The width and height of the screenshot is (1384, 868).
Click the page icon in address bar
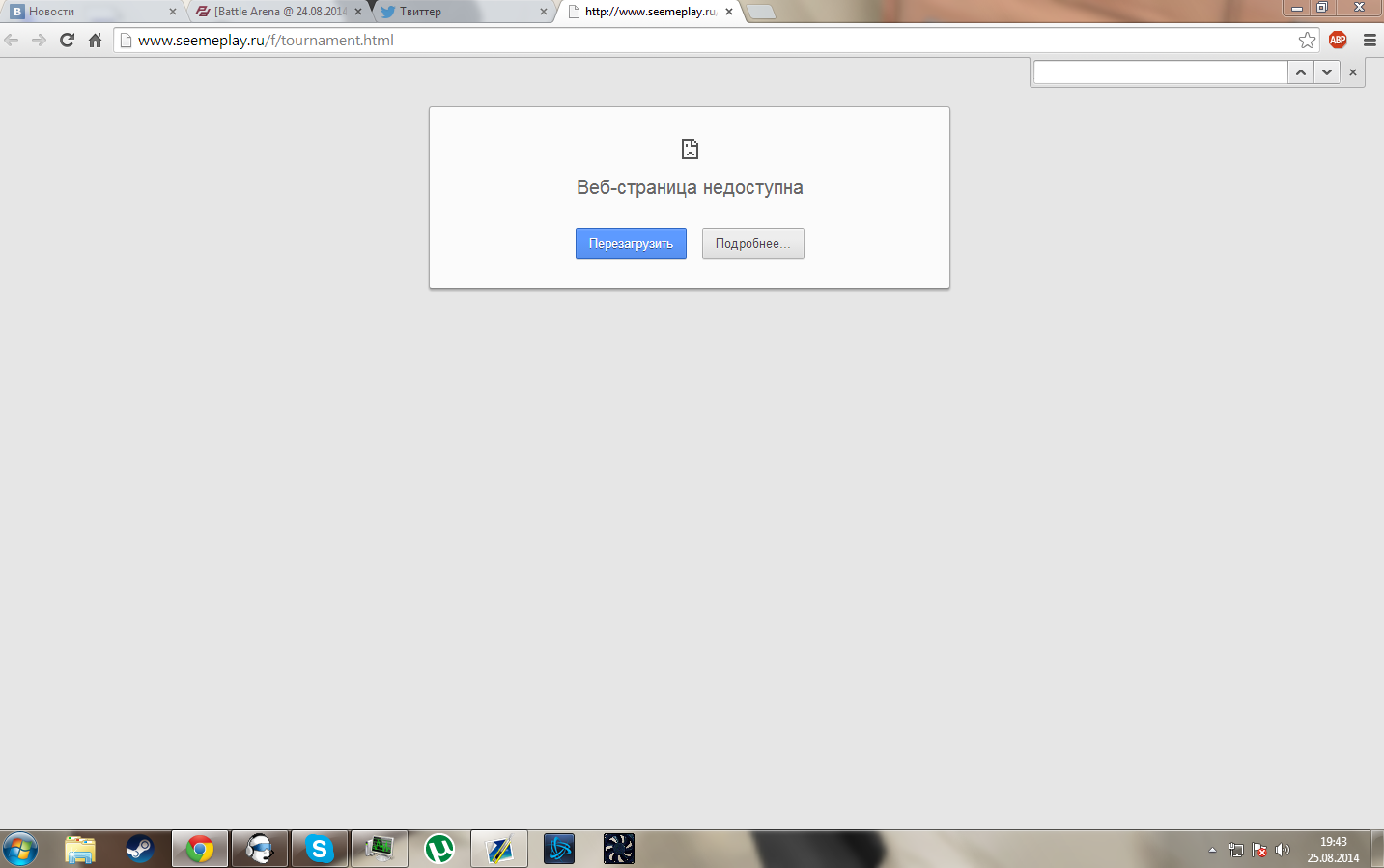pos(126,40)
